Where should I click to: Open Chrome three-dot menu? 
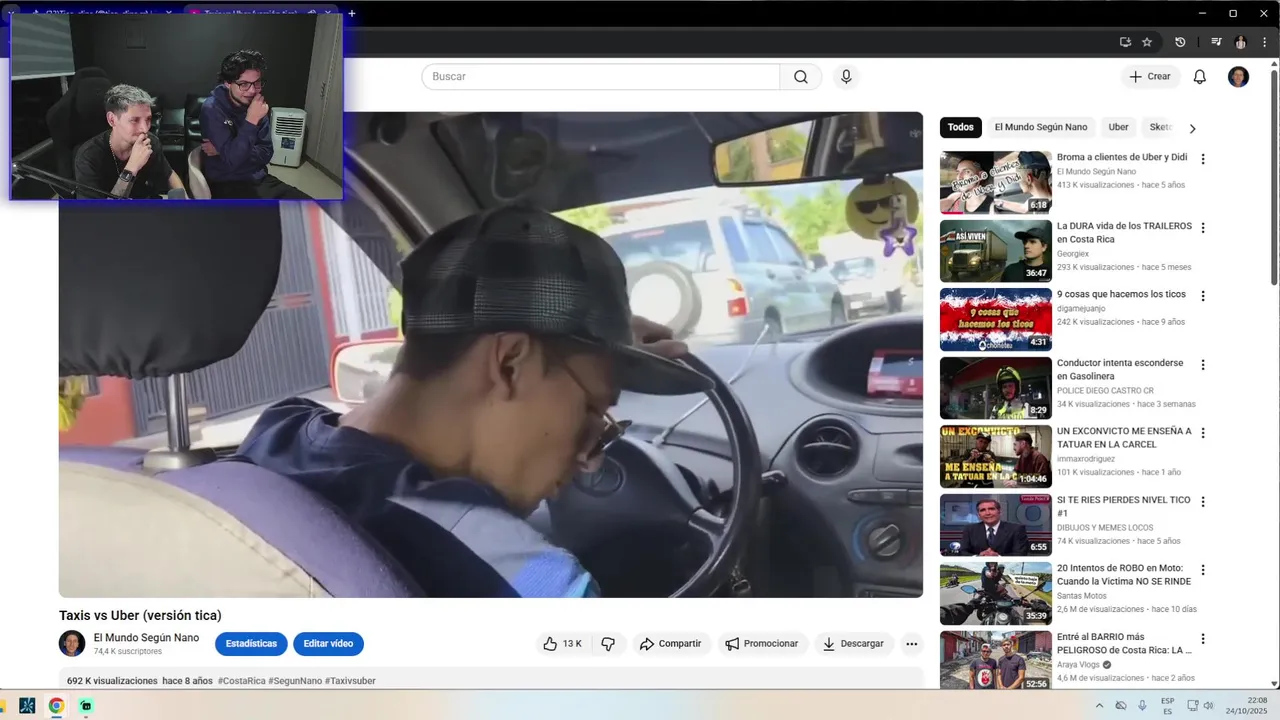[1265, 42]
